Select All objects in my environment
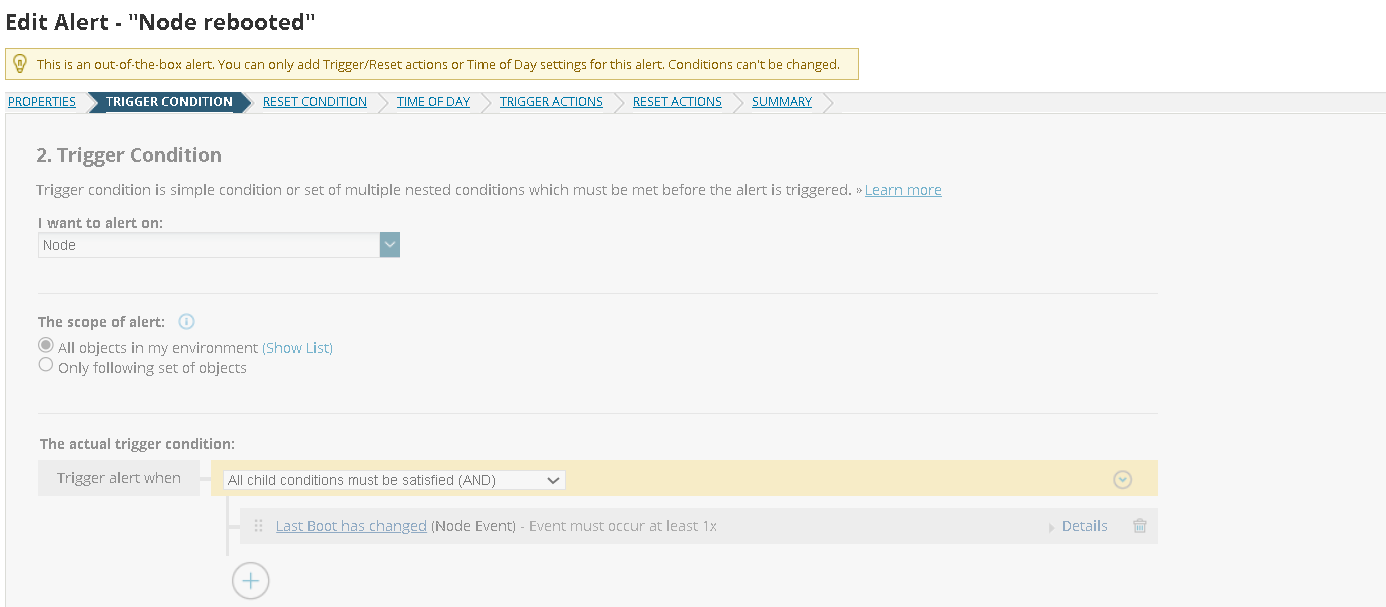This screenshot has height=607, width=1386. point(45,346)
